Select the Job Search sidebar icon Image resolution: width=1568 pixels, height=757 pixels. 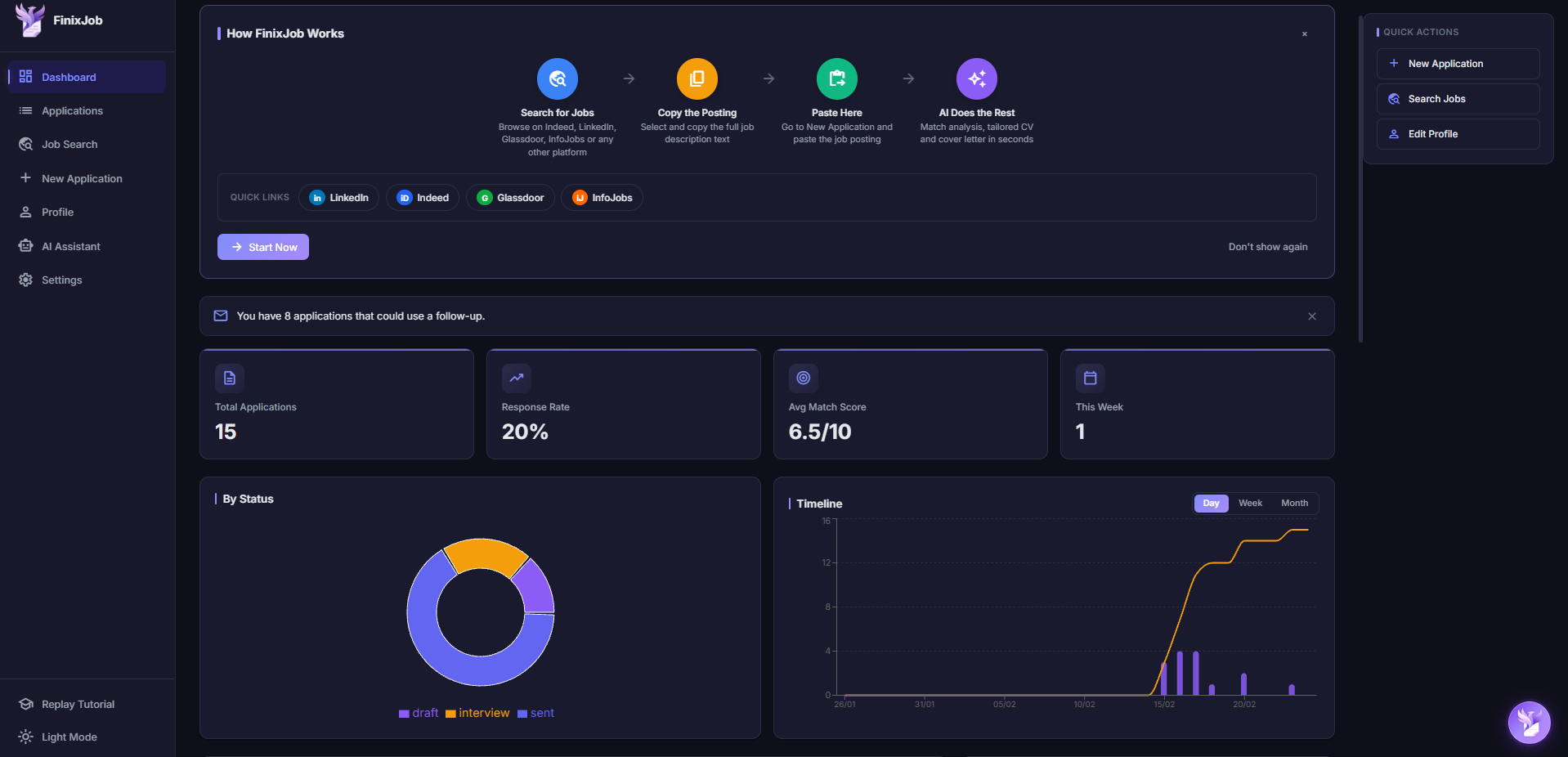click(25, 144)
